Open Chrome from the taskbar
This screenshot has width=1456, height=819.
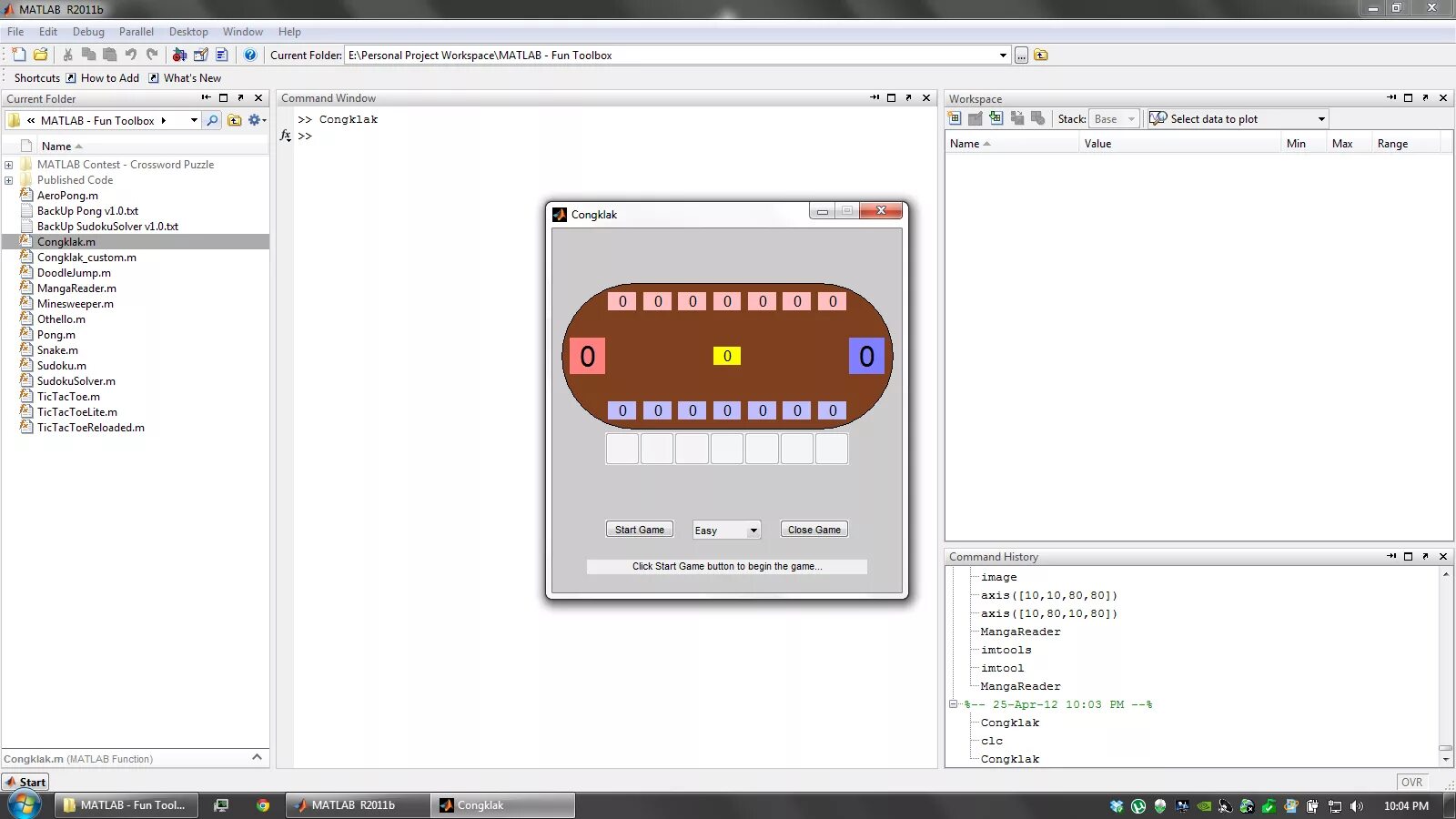(263, 805)
